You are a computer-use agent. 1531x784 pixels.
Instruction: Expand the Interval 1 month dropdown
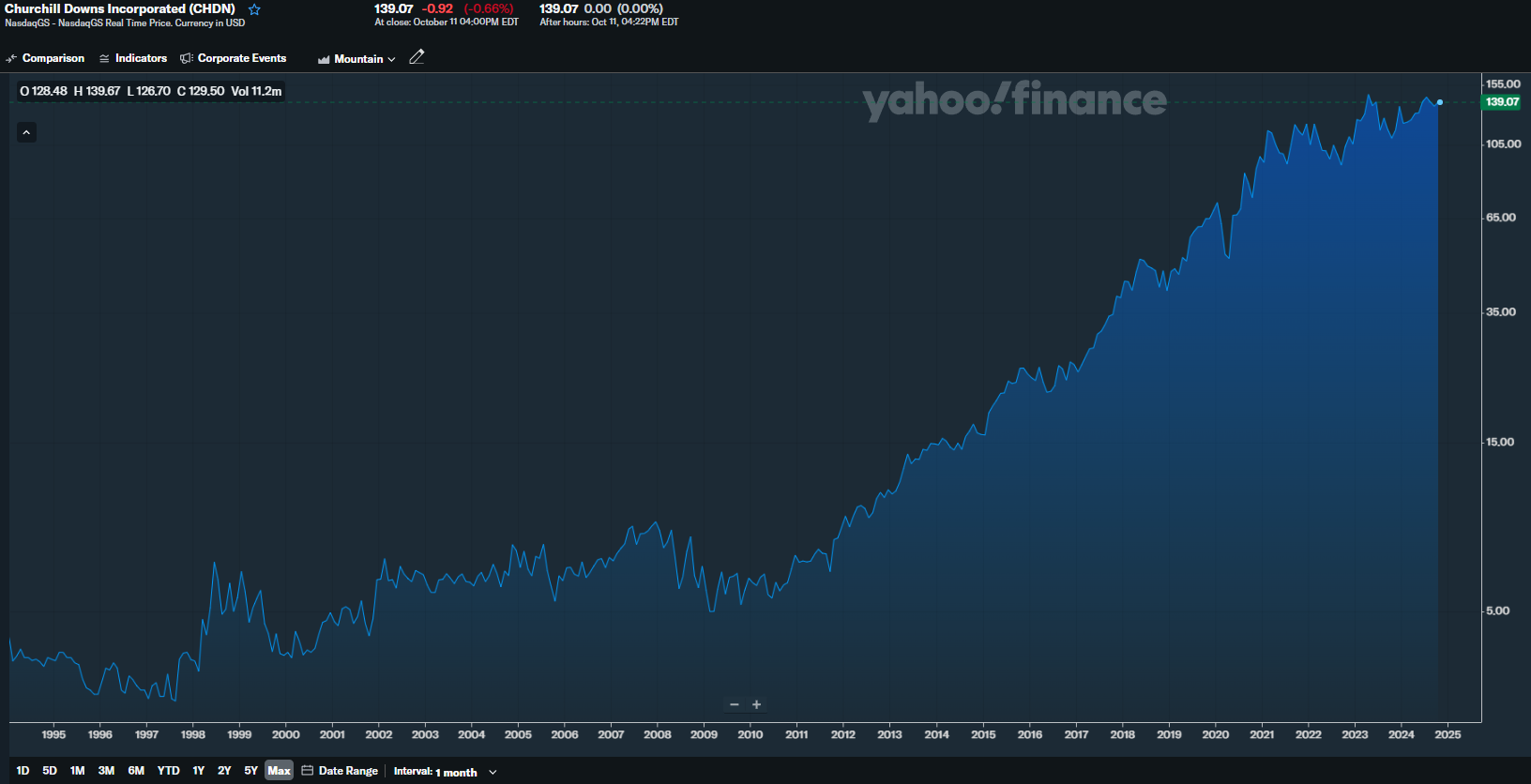click(x=445, y=772)
